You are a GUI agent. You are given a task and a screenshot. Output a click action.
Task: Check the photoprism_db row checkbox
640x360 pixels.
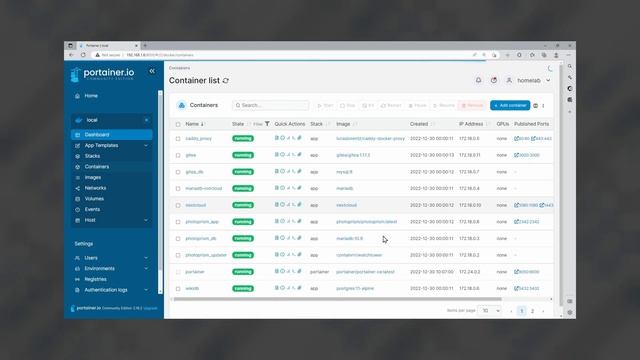tap(178, 239)
